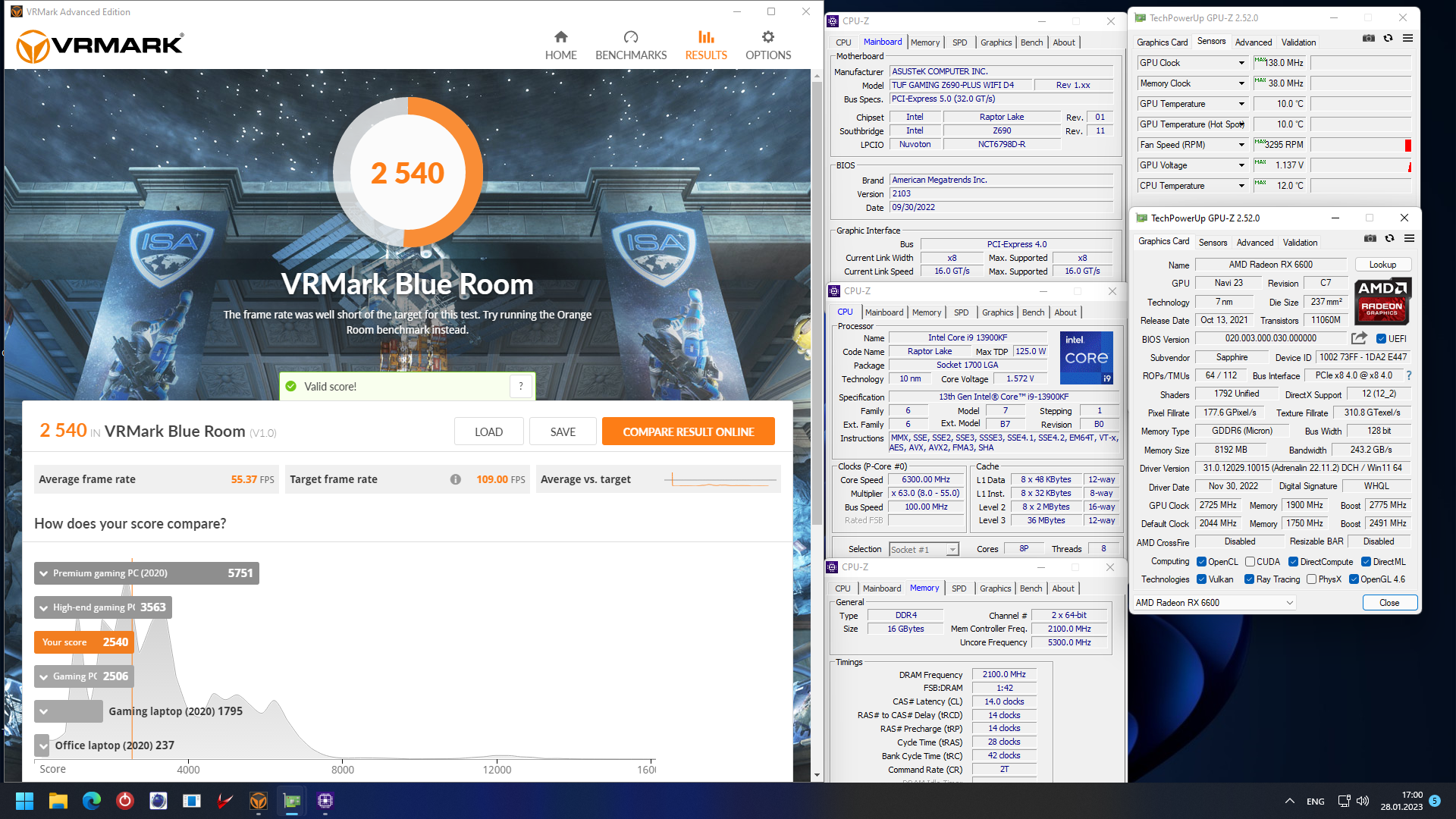Viewport: 1456px width, 819px height.
Task: Open About tab in top CPU-Z window
Action: 1063,42
